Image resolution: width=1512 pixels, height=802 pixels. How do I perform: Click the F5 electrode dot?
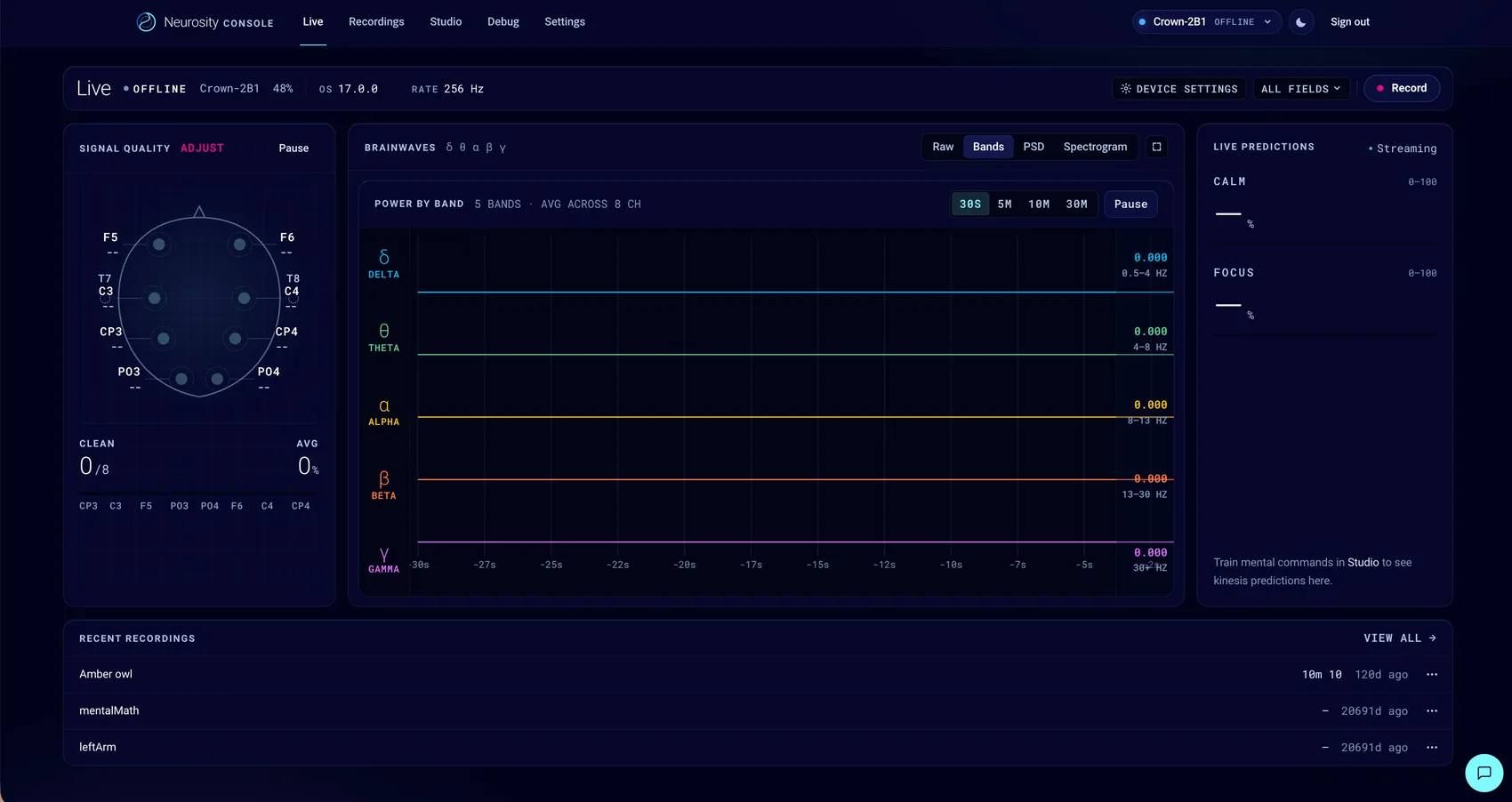pos(158,245)
